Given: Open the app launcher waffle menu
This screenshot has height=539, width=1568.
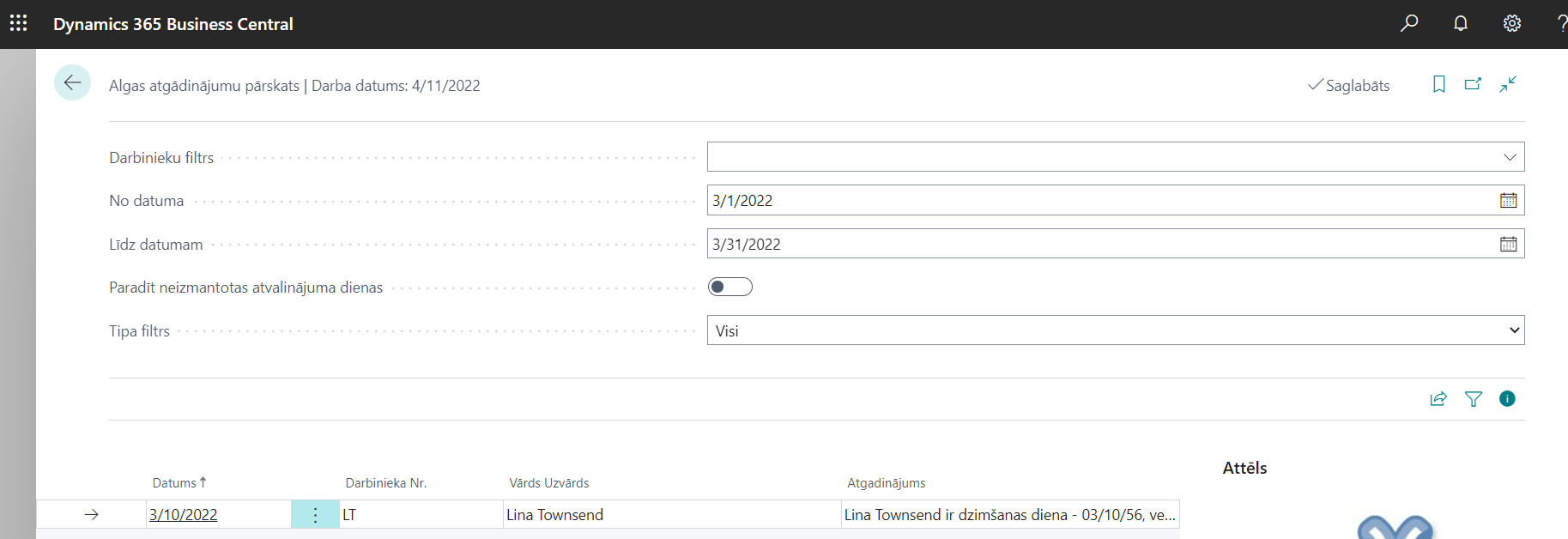Looking at the screenshot, I should click(x=19, y=23).
